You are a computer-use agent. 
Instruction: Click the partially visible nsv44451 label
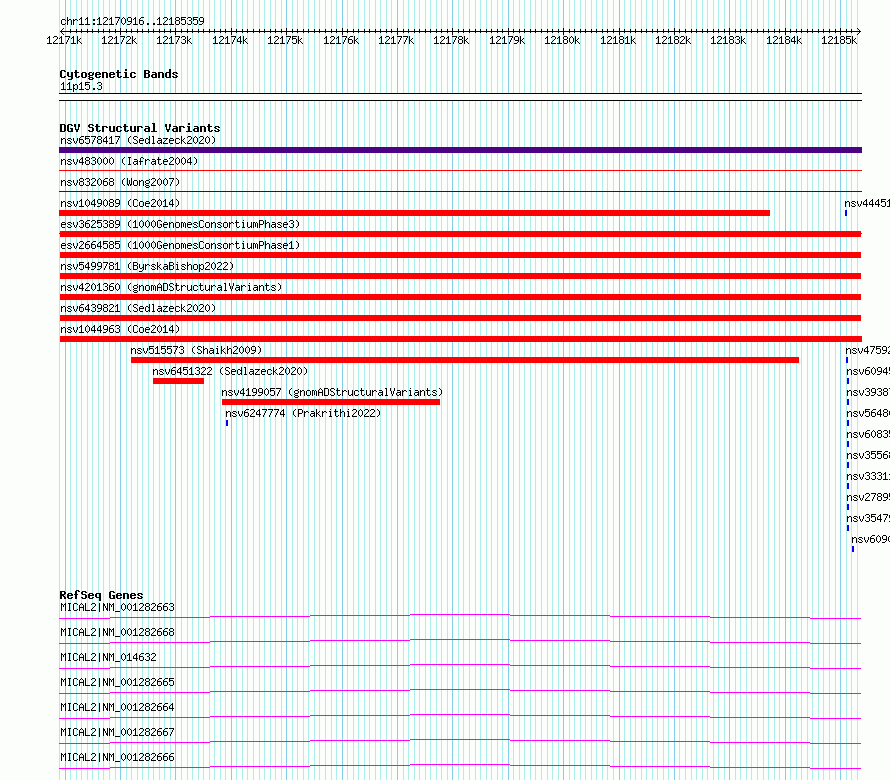[x=867, y=203]
